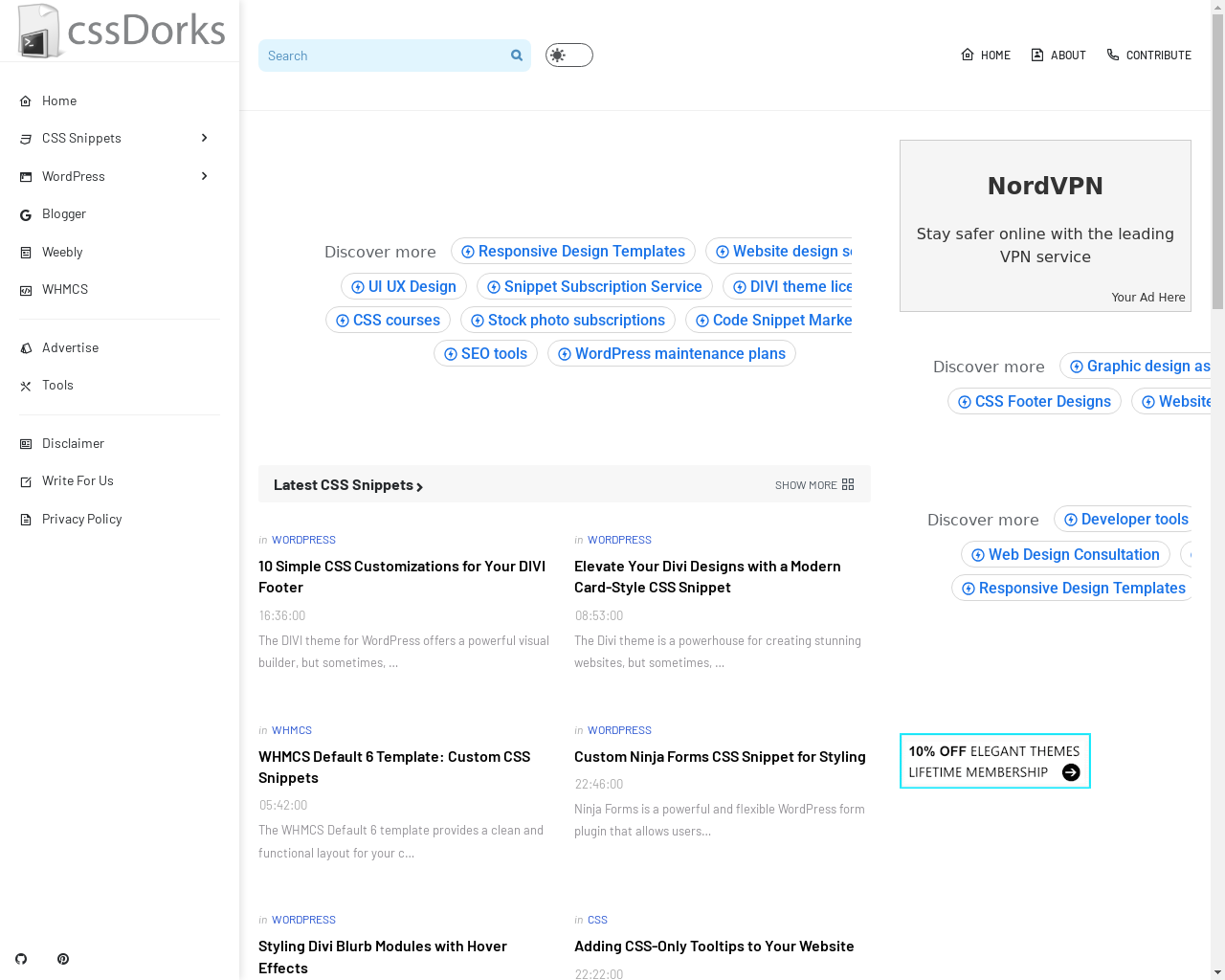
Task: Click the search magnifier icon
Action: pyautogui.click(x=517, y=56)
